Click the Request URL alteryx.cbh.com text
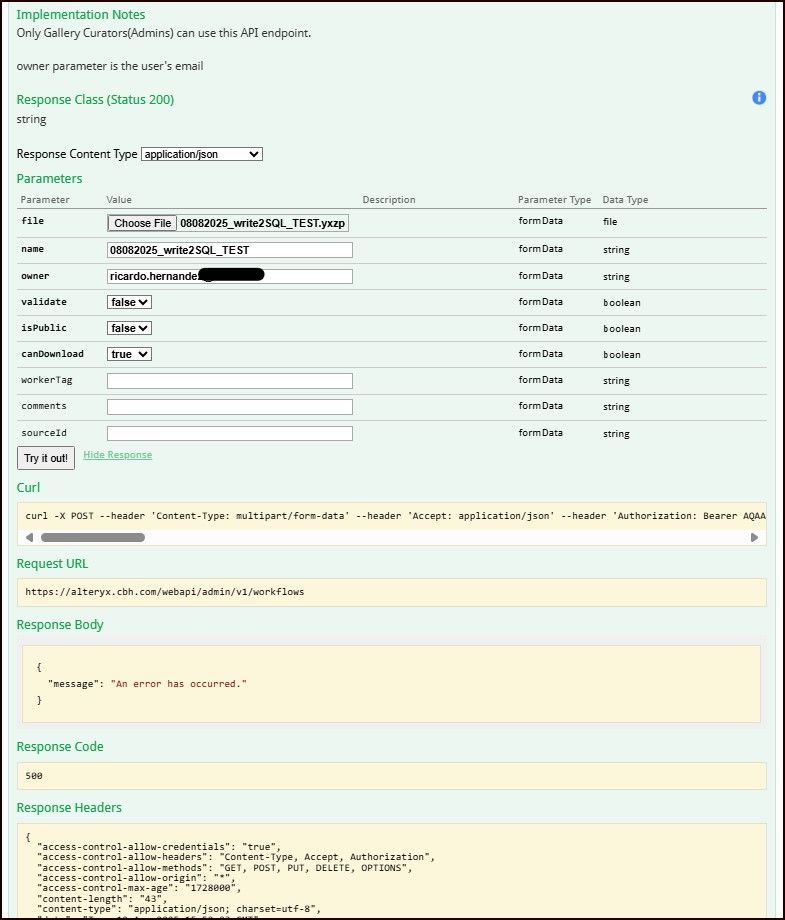Image resolution: width=785 pixels, height=920 pixels. [x=165, y=591]
